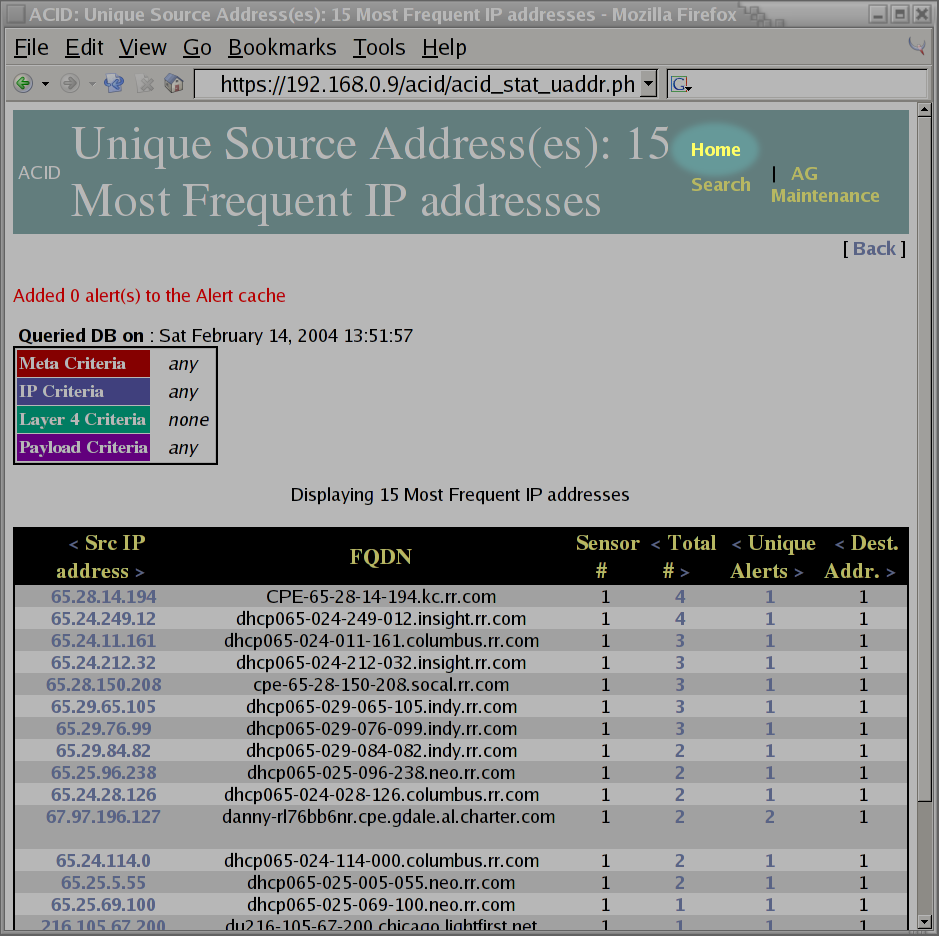Click the Back link below the header
Viewport: 939px width, 936px height.
pyautogui.click(x=874, y=248)
